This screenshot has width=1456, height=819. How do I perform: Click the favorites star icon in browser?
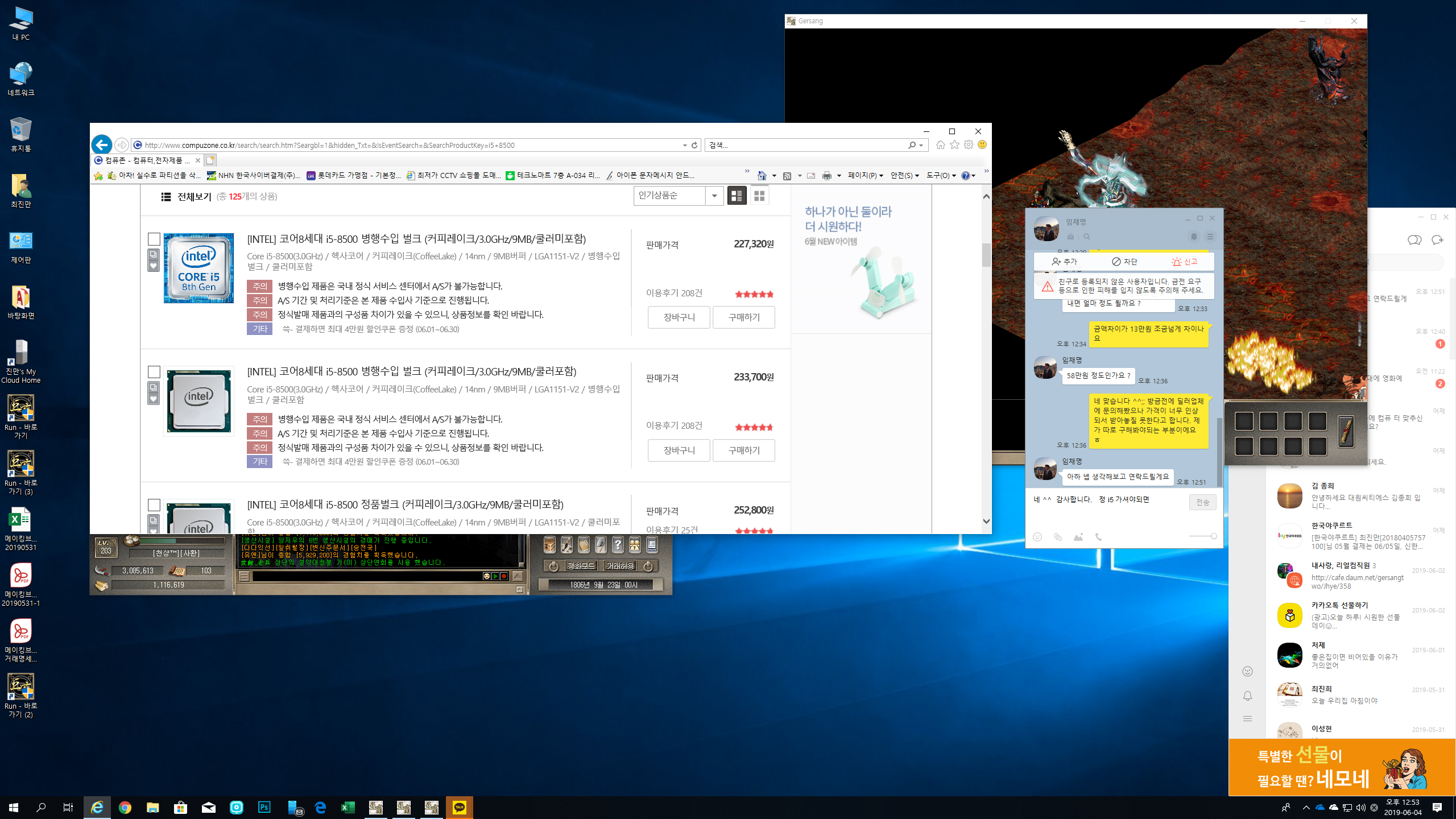[955, 145]
